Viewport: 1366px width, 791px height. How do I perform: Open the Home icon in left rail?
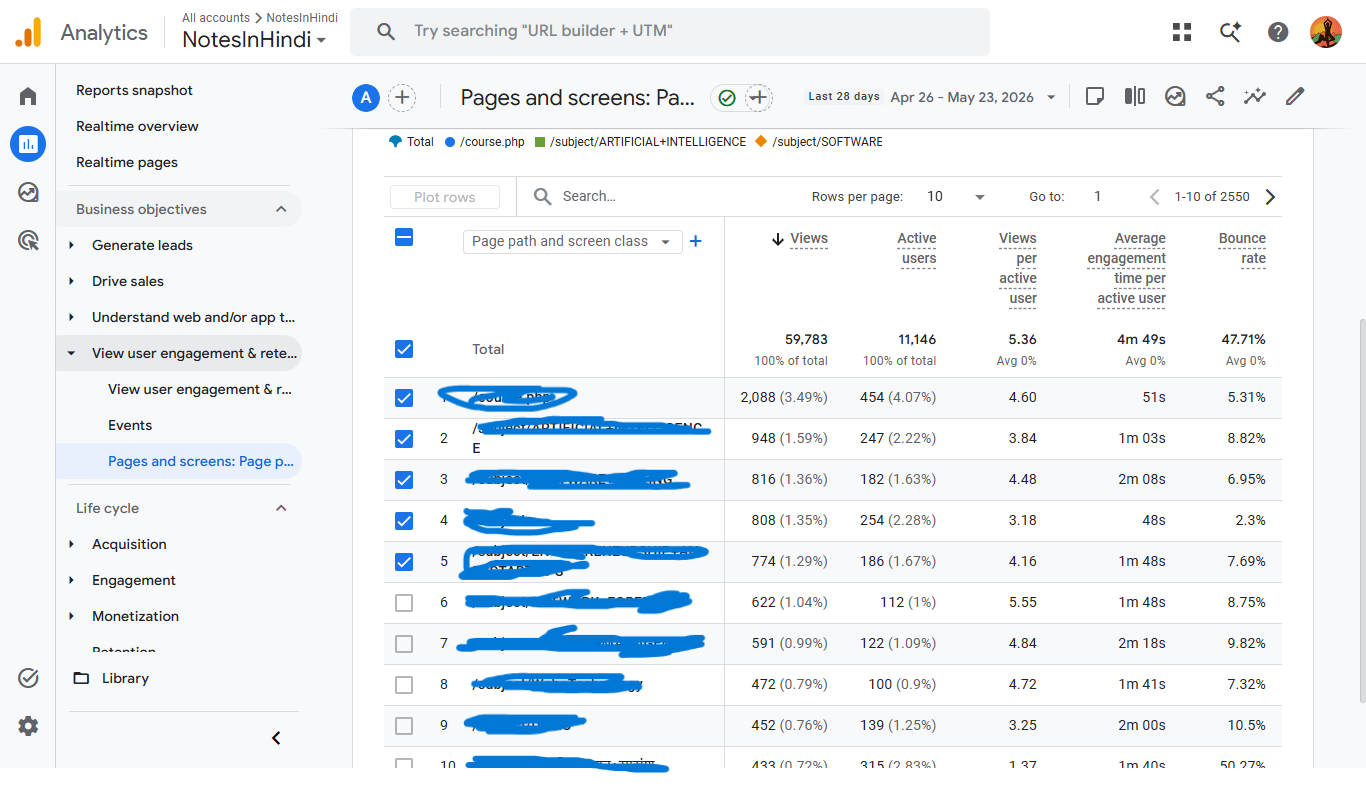click(x=28, y=97)
